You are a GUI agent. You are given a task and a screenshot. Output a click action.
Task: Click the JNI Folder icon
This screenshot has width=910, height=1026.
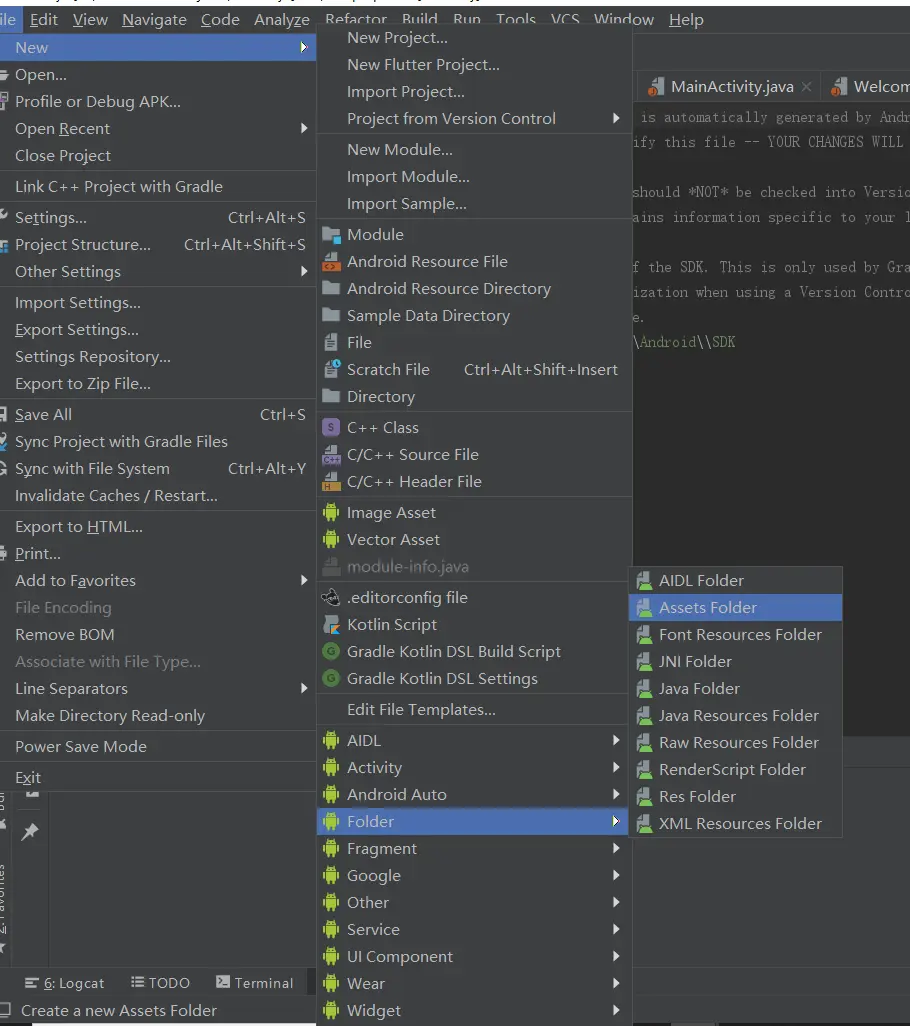click(x=644, y=662)
